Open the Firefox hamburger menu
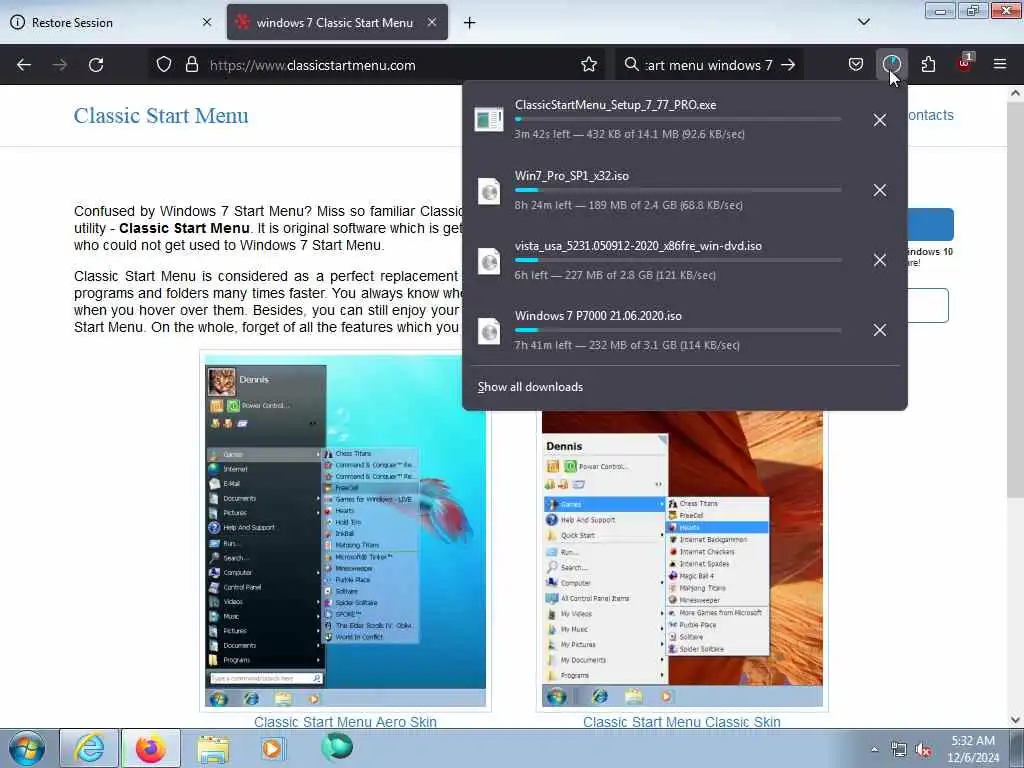This screenshot has height=768, width=1024. [999, 65]
